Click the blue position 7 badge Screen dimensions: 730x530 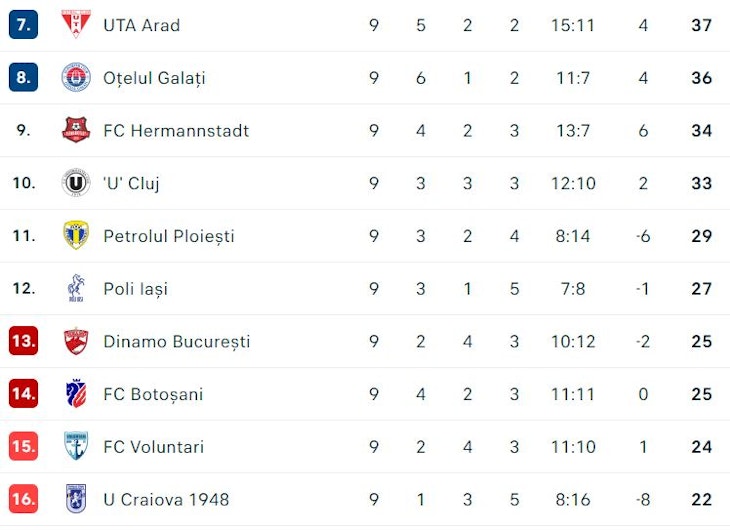(23, 24)
